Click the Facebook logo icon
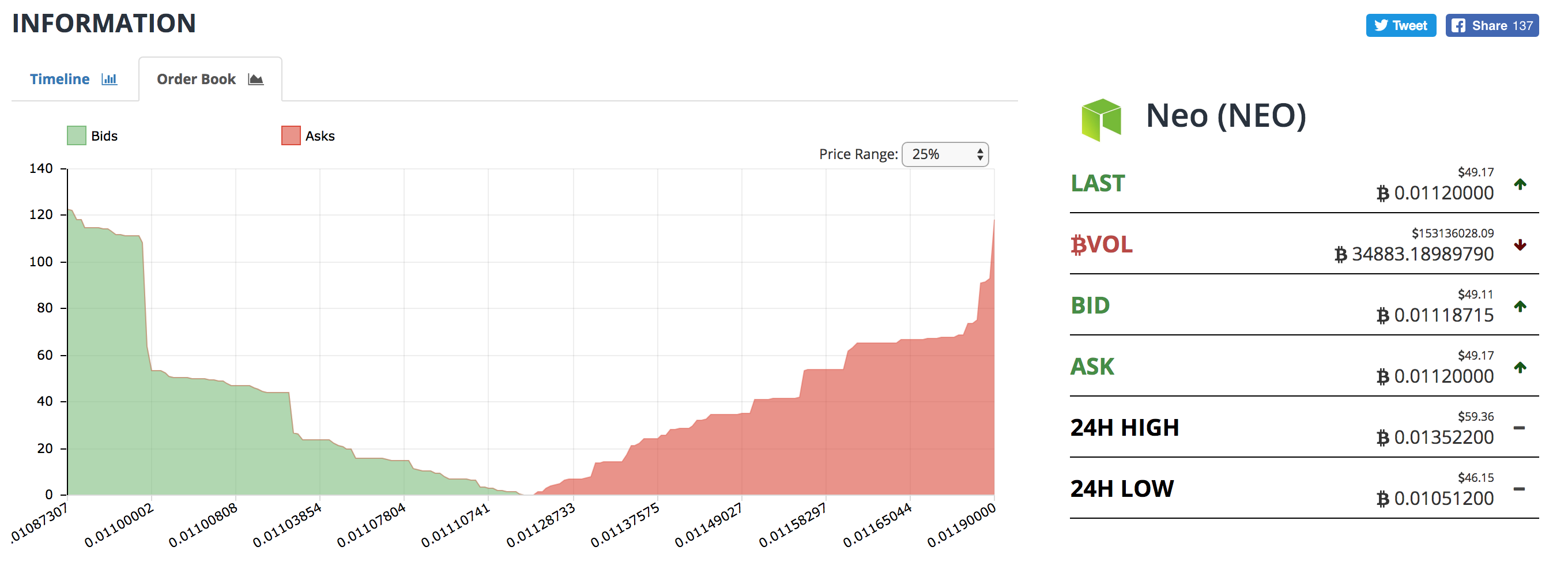The width and height of the screenshot is (1568, 581). tap(1458, 25)
